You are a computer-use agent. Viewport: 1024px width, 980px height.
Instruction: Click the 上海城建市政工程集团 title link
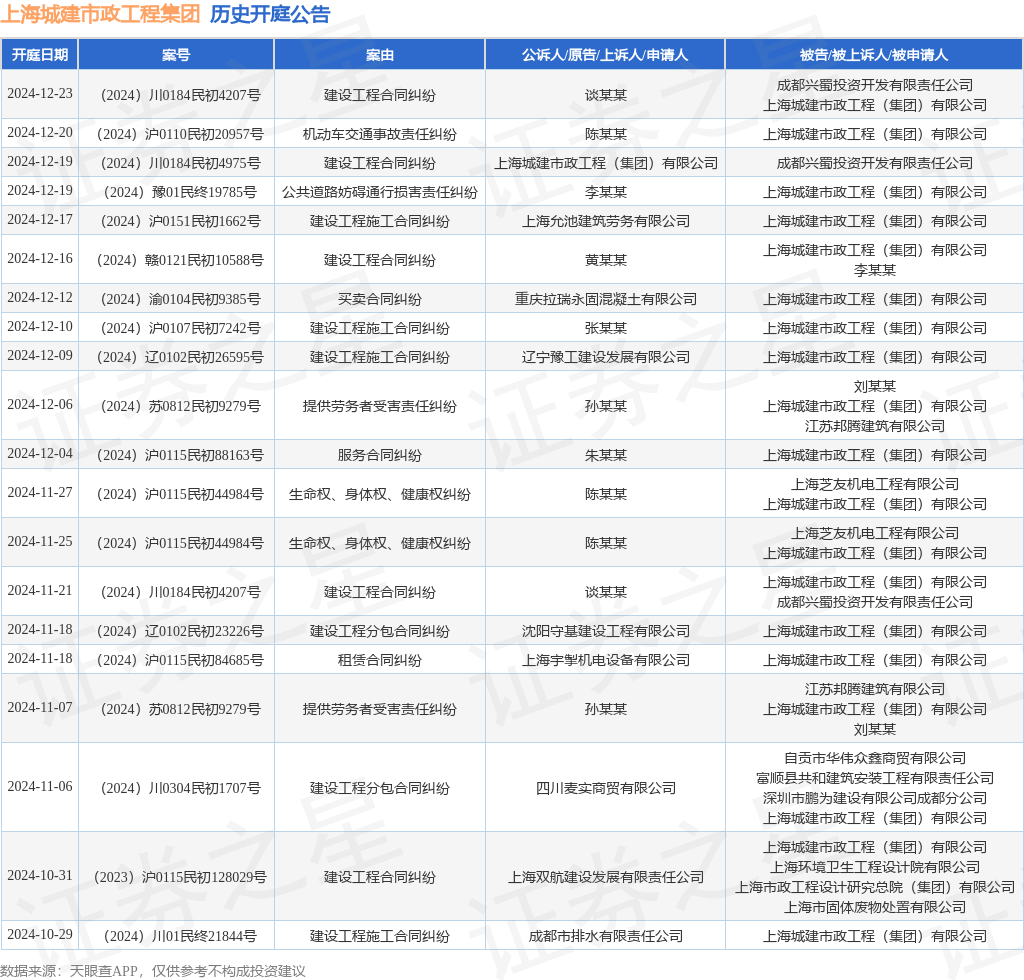click(x=100, y=15)
